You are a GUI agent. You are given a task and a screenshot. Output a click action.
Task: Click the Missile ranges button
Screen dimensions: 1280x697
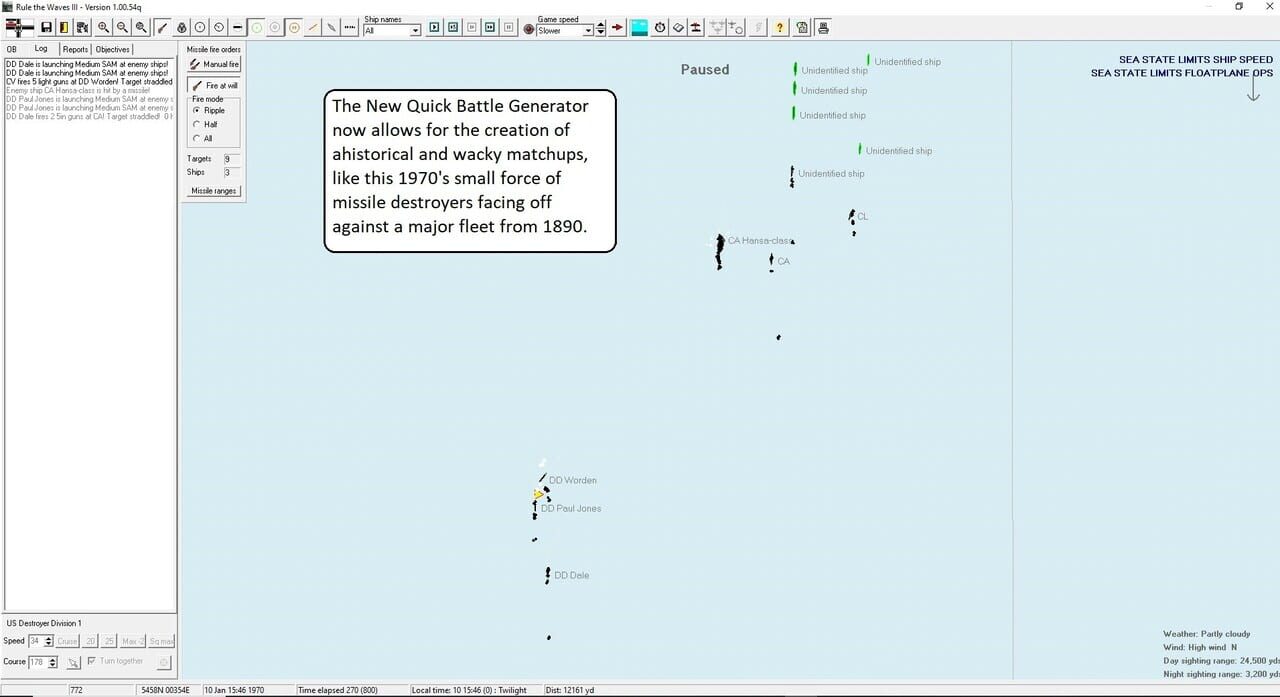[x=213, y=190]
